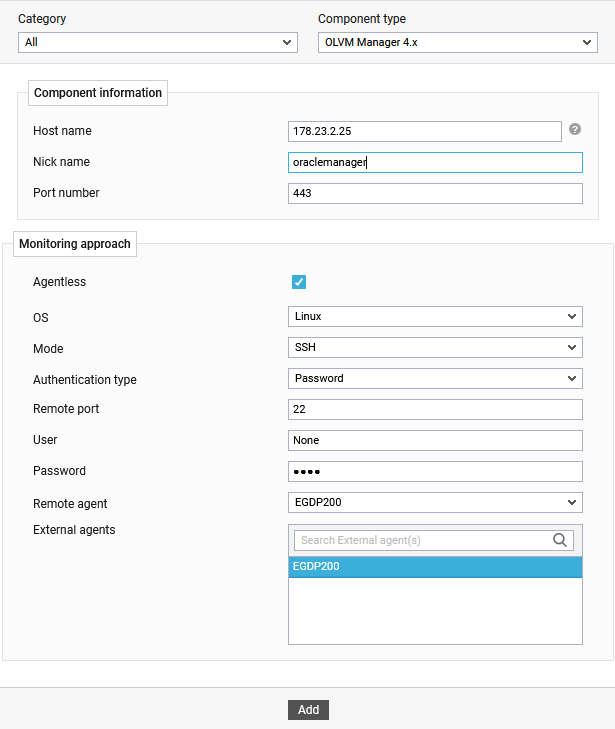
Task: Open the Component type dropdown
Action: (x=457, y=43)
